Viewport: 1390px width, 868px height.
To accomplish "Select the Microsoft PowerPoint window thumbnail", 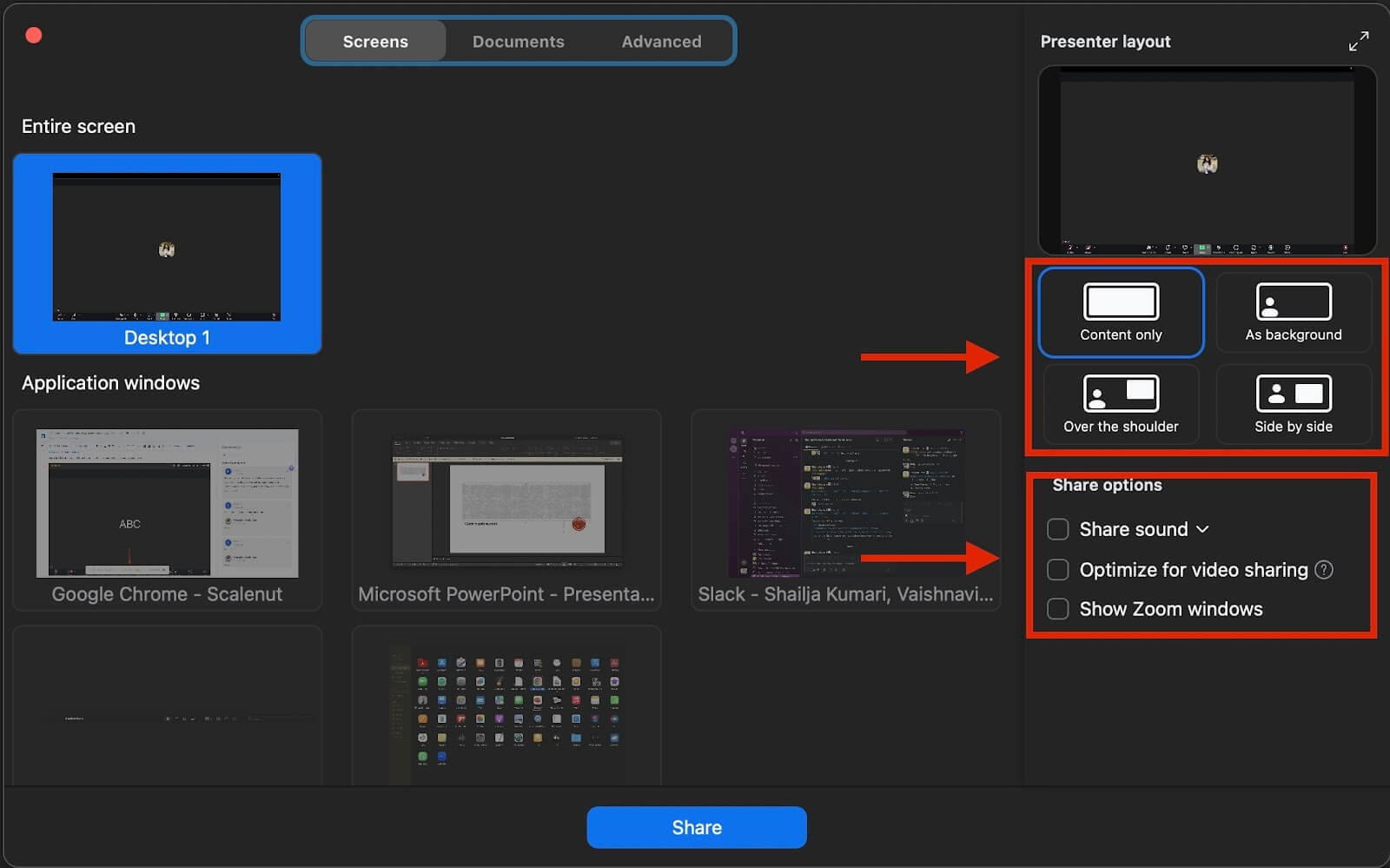I will pyautogui.click(x=506, y=510).
